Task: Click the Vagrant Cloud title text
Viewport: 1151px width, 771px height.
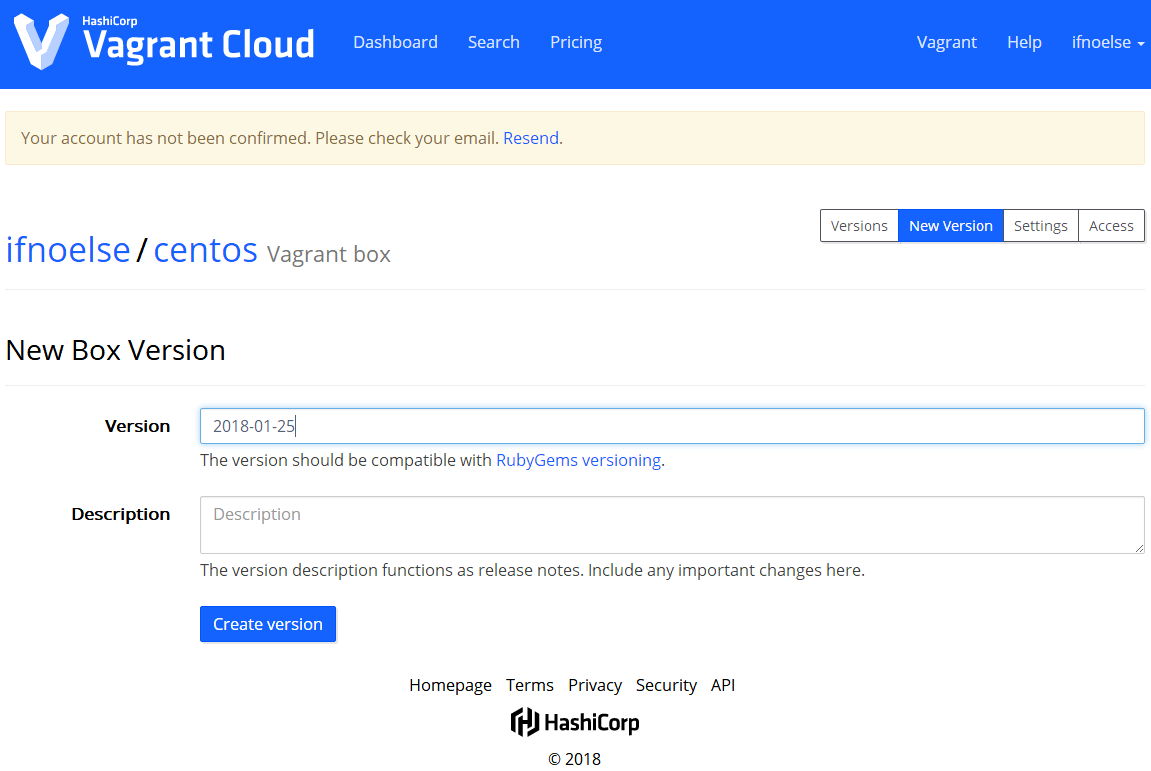Action: [199, 45]
